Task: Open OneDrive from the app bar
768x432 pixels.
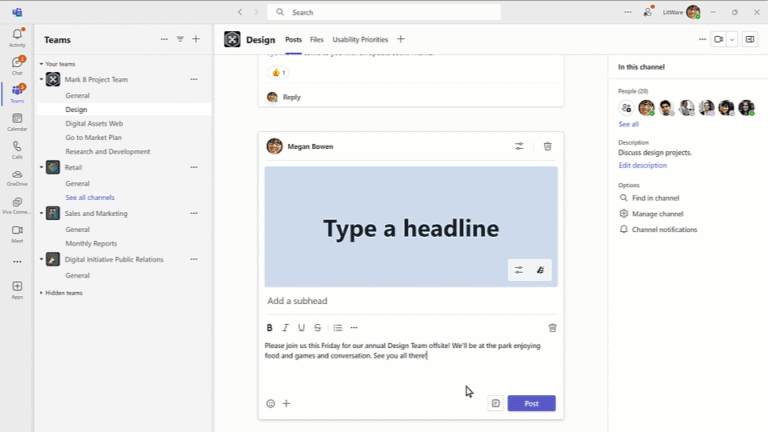Action: tap(17, 177)
